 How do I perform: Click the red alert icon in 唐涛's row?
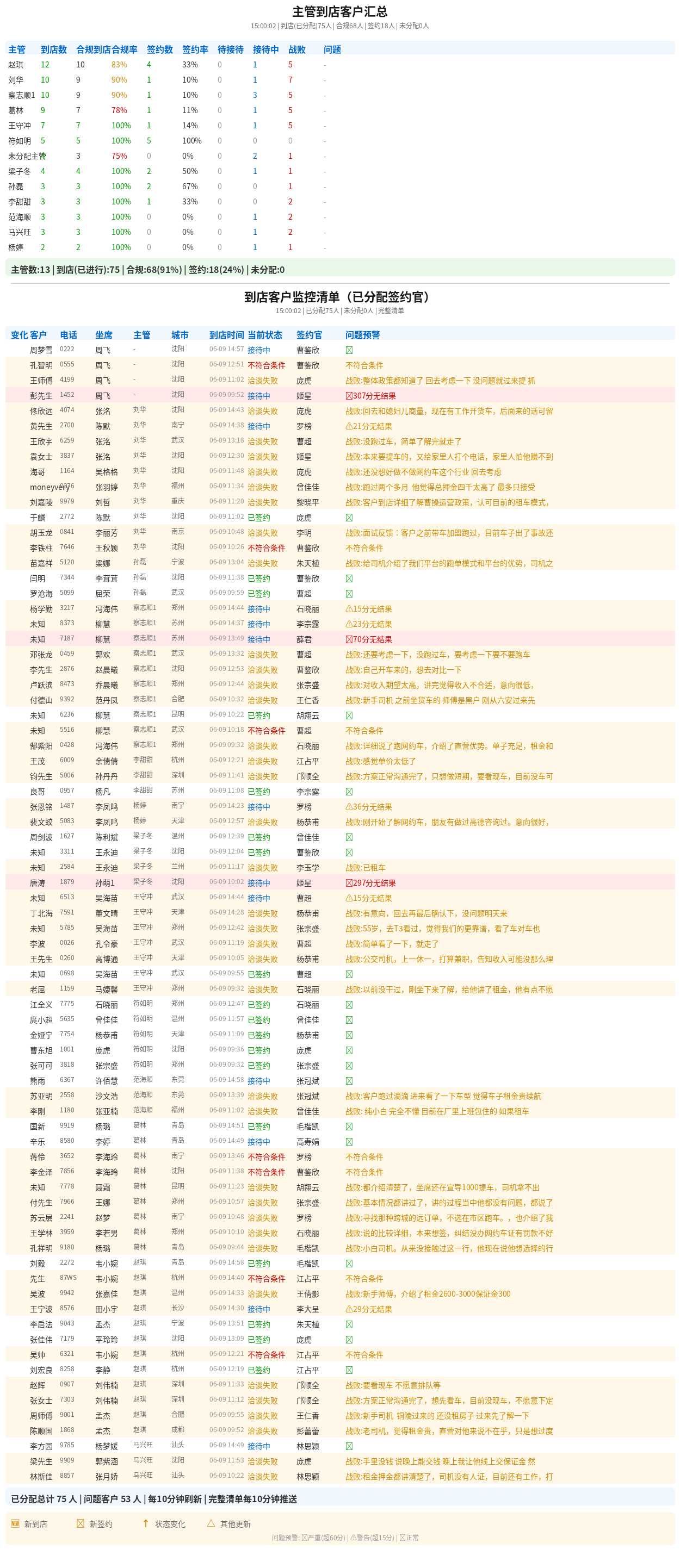click(349, 882)
